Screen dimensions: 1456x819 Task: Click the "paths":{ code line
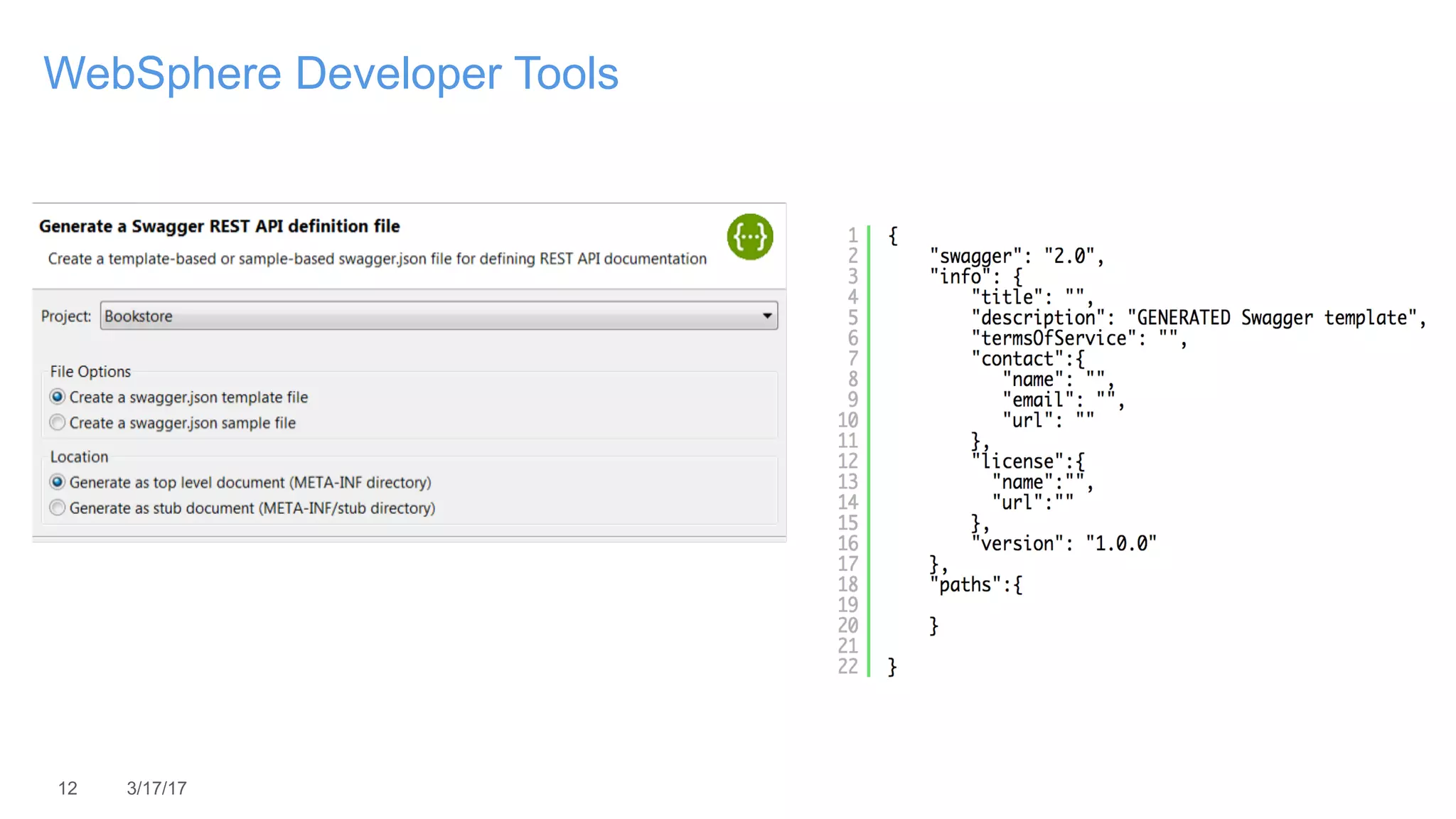tap(976, 585)
